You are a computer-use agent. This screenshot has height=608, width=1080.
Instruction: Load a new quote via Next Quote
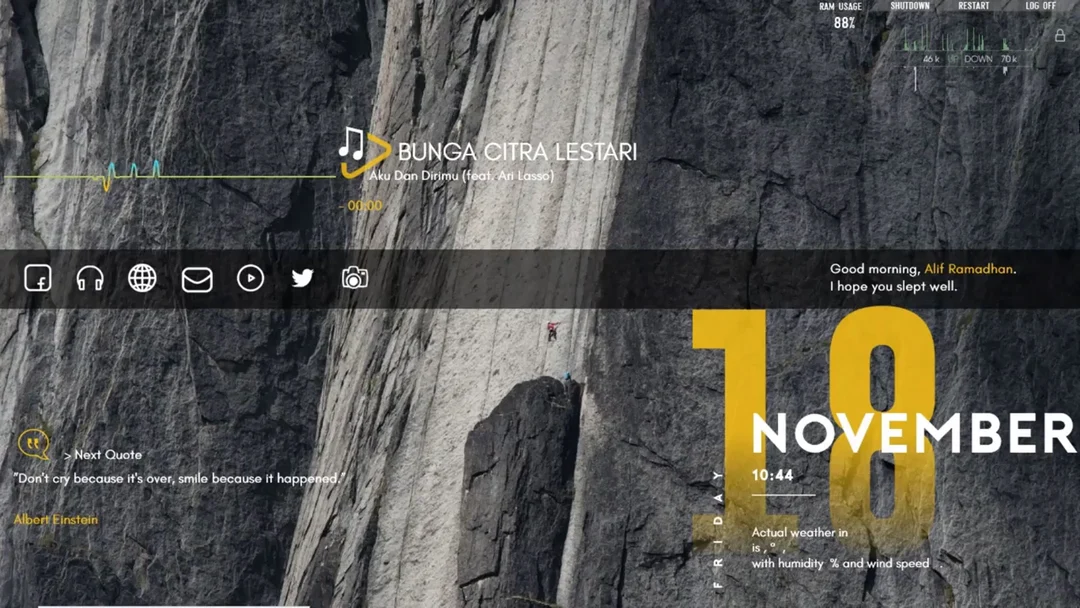pos(105,454)
